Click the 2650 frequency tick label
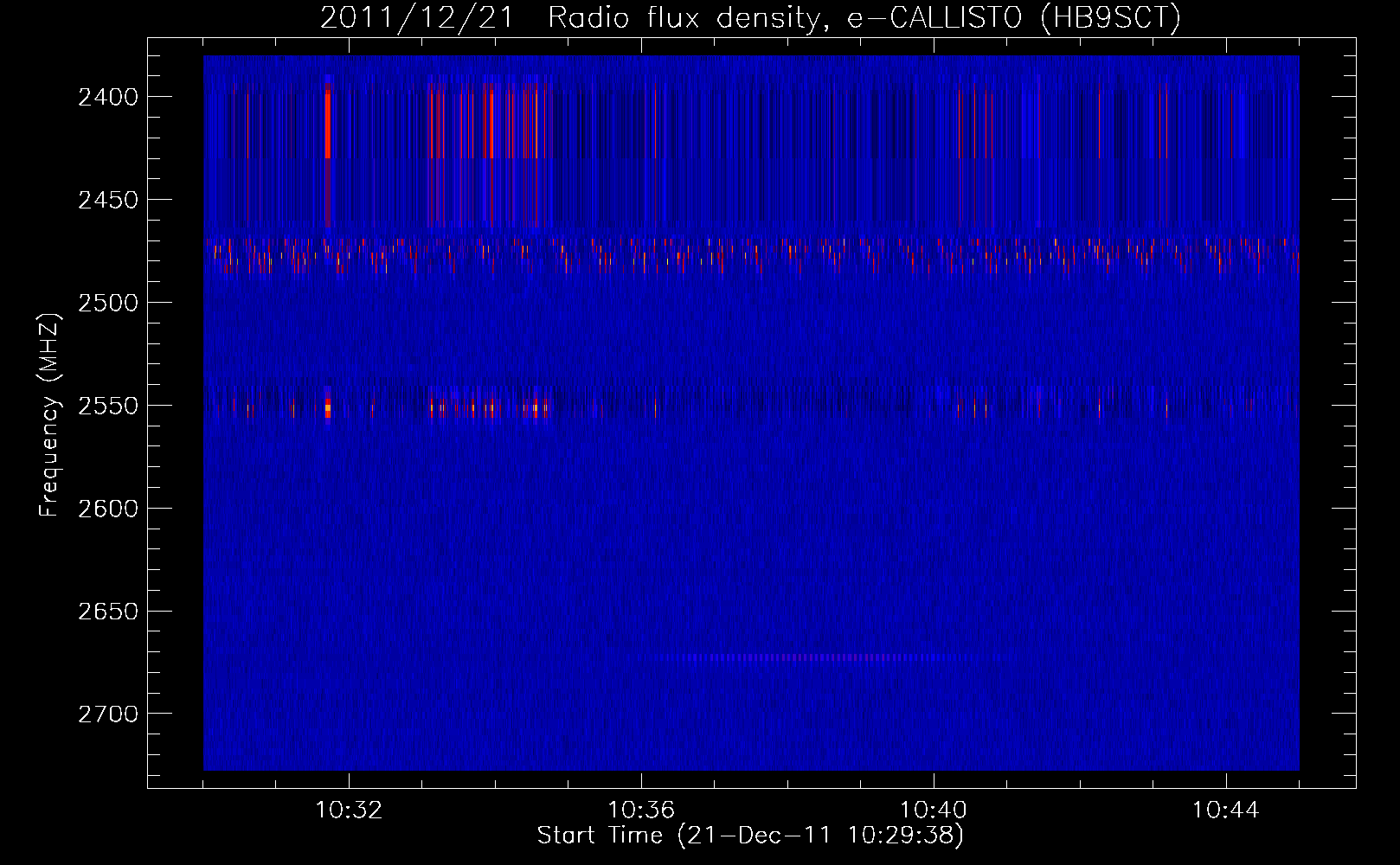The height and width of the screenshot is (865, 1400). tap(108, 612)
